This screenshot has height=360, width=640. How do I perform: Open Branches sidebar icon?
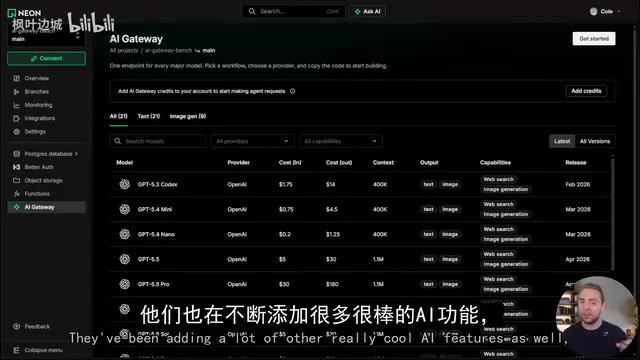(x=16, y=92)
